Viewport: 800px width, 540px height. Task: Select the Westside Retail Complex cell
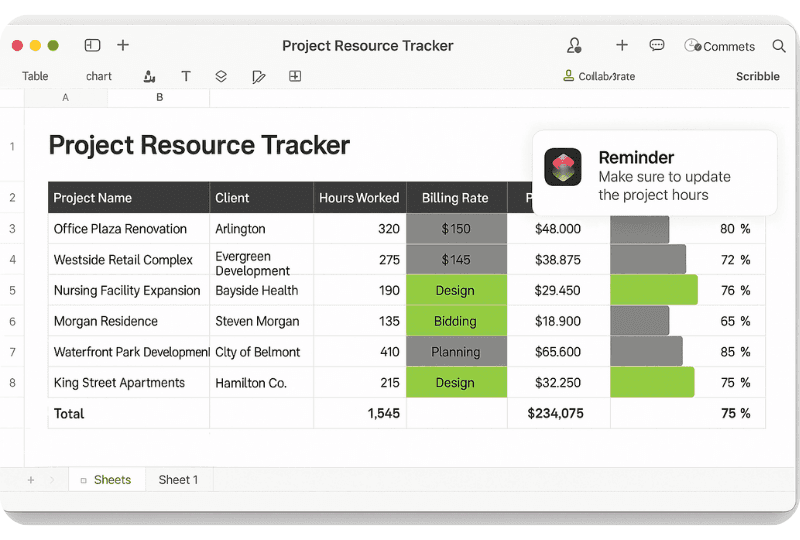pyautogui.click(x=129, y=259)
